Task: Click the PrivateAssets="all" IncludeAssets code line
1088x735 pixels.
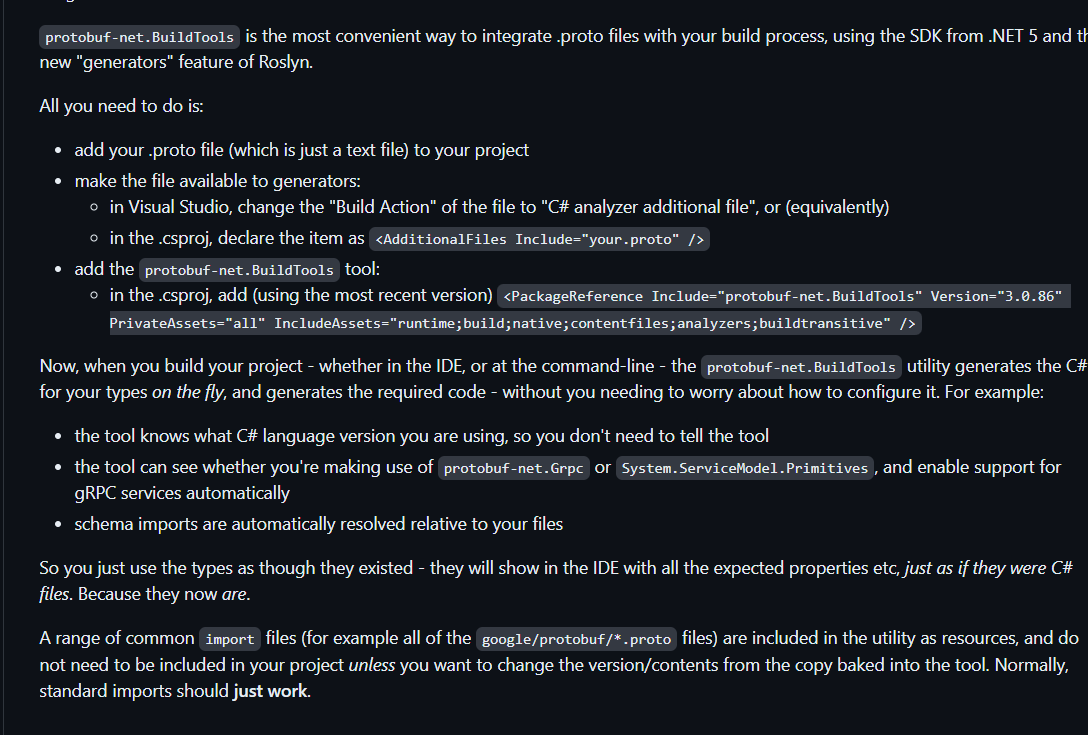Action: [514, 323]
